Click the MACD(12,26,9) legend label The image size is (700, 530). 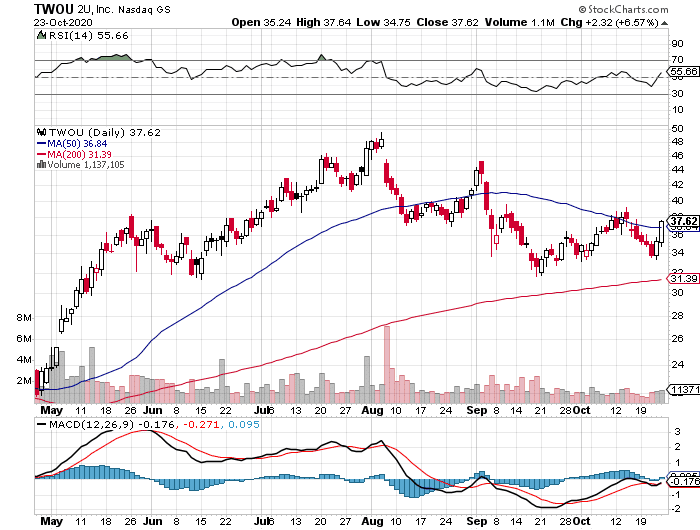[91, 424]
